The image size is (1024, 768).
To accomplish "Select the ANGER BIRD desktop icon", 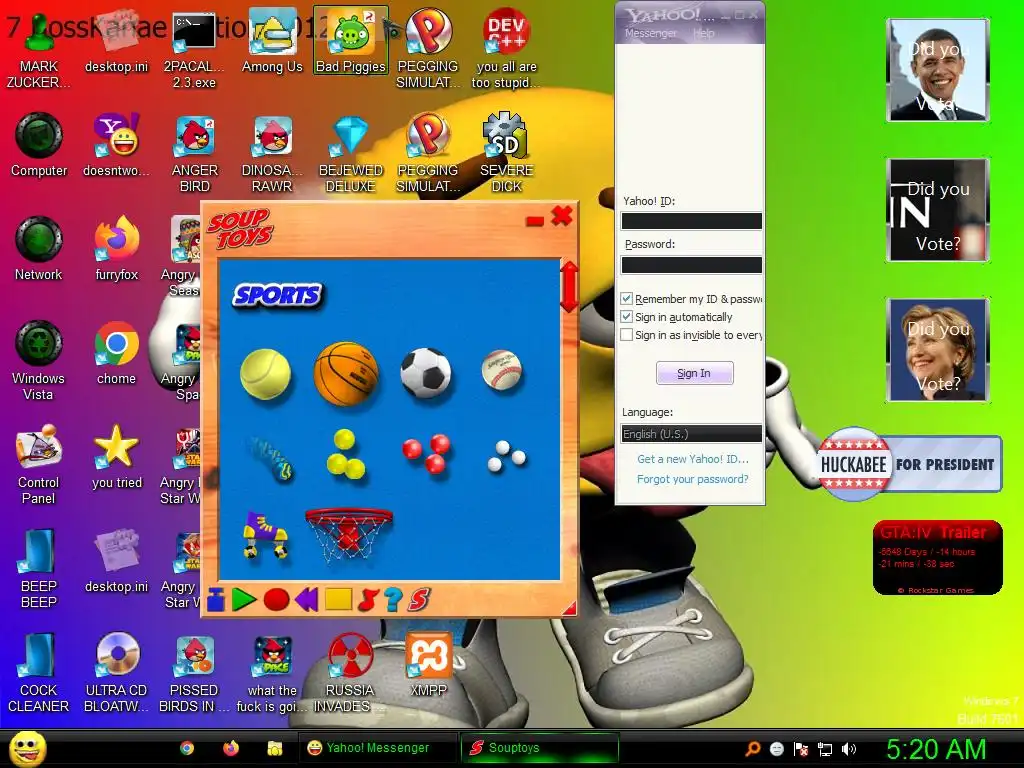I will (195, 153).
